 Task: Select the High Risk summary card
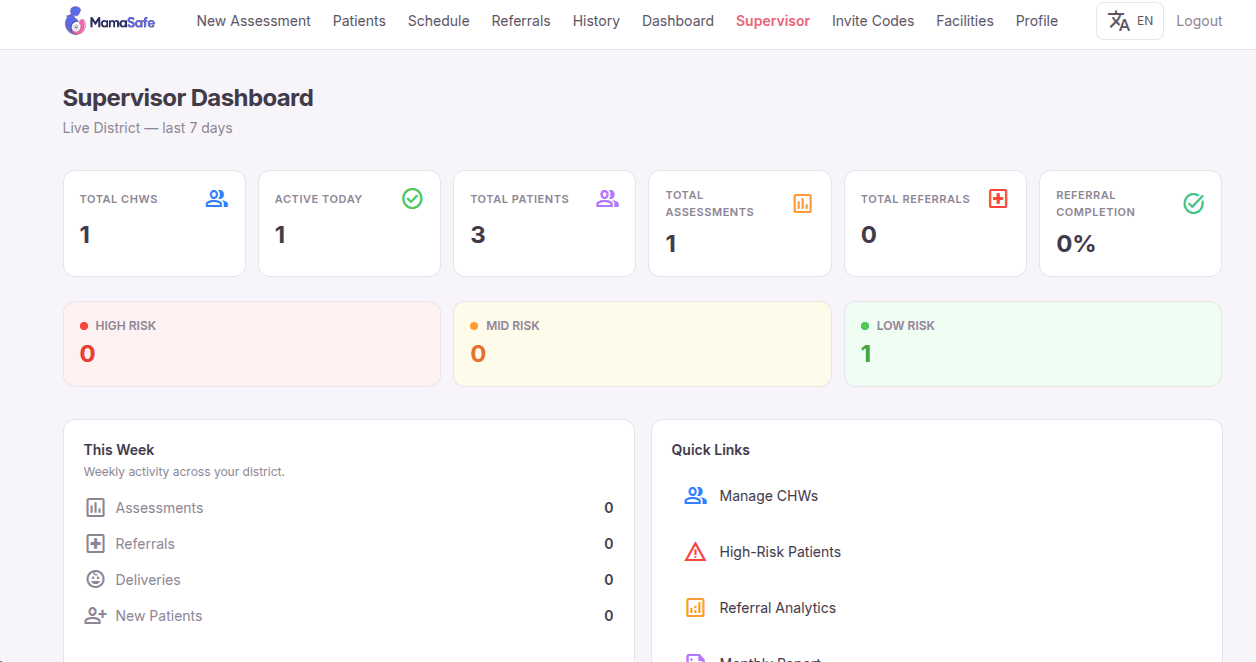[252, 344]
